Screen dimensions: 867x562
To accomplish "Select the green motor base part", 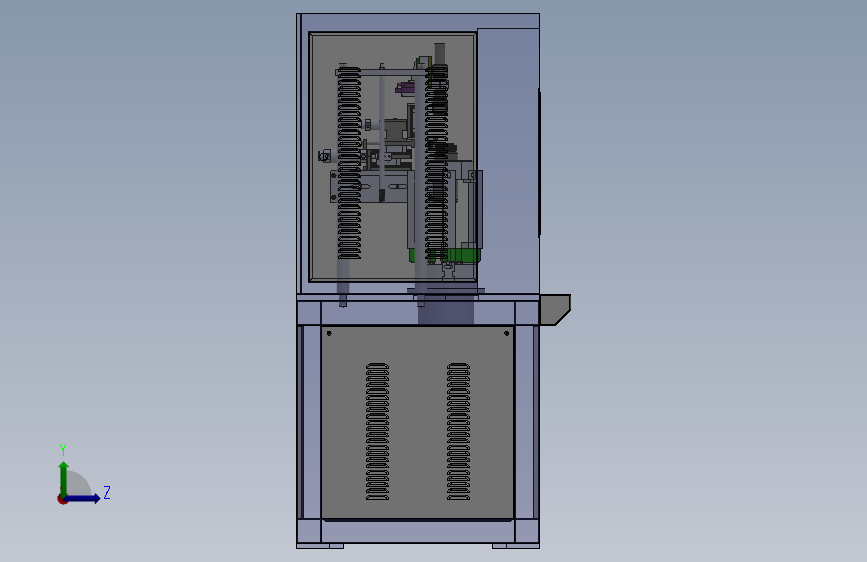I will point(446,256).
